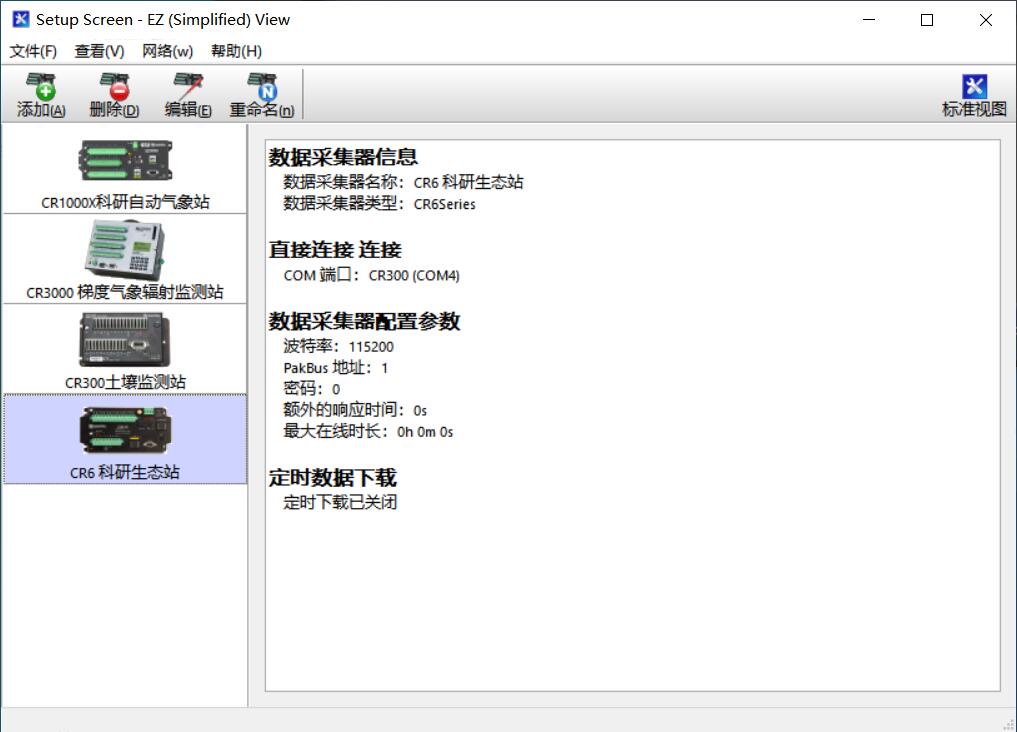The height and width of the screenshot is (732, 1017).
Task: Select the CR6 科研生态站 datalogger
Action: (x=125, y=440)
